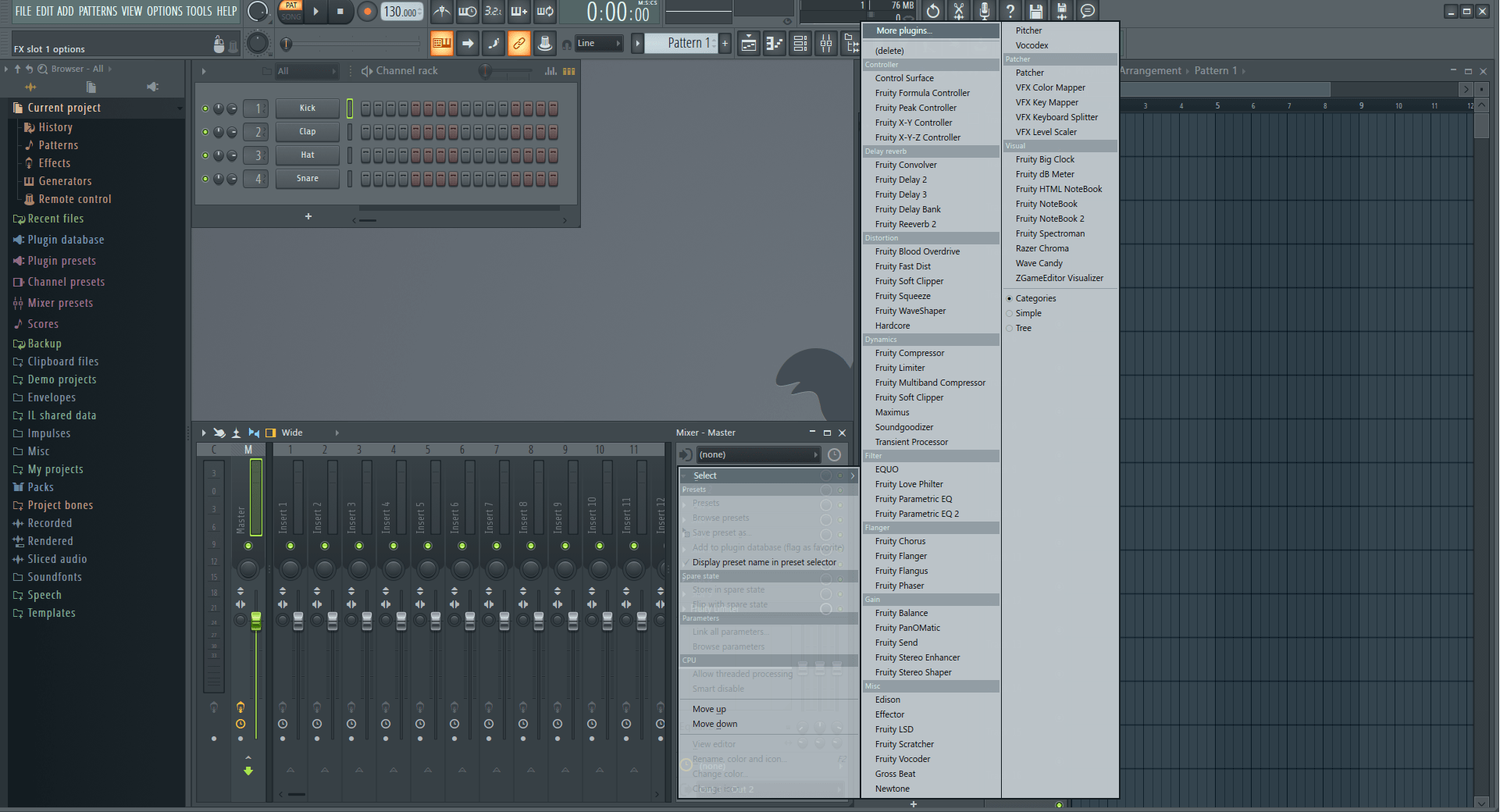The image size is (1500, 812).
Task: Click the Snare channel button
Action: (x=308, y=179)
